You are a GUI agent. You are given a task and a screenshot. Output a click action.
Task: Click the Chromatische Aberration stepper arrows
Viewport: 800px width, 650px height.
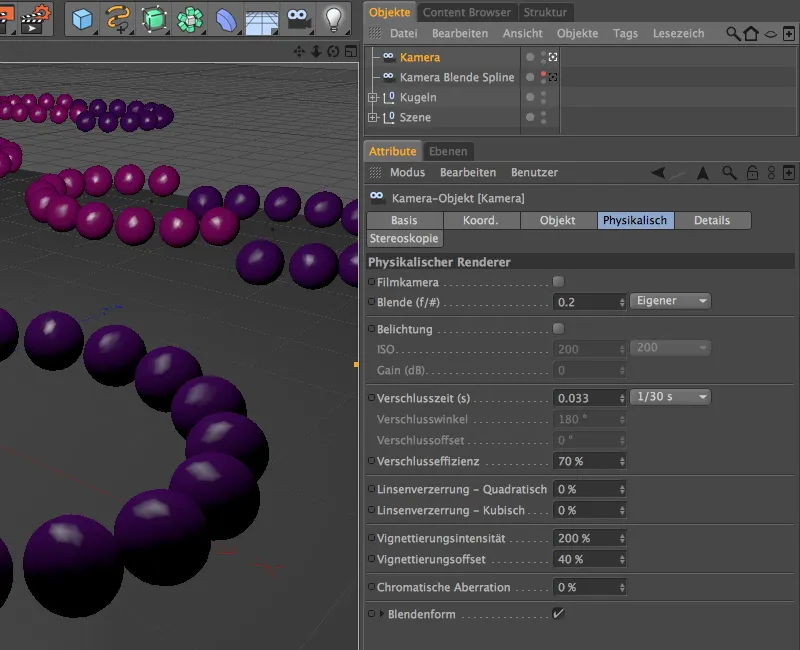pyautogui.click(x=622, y=587)
